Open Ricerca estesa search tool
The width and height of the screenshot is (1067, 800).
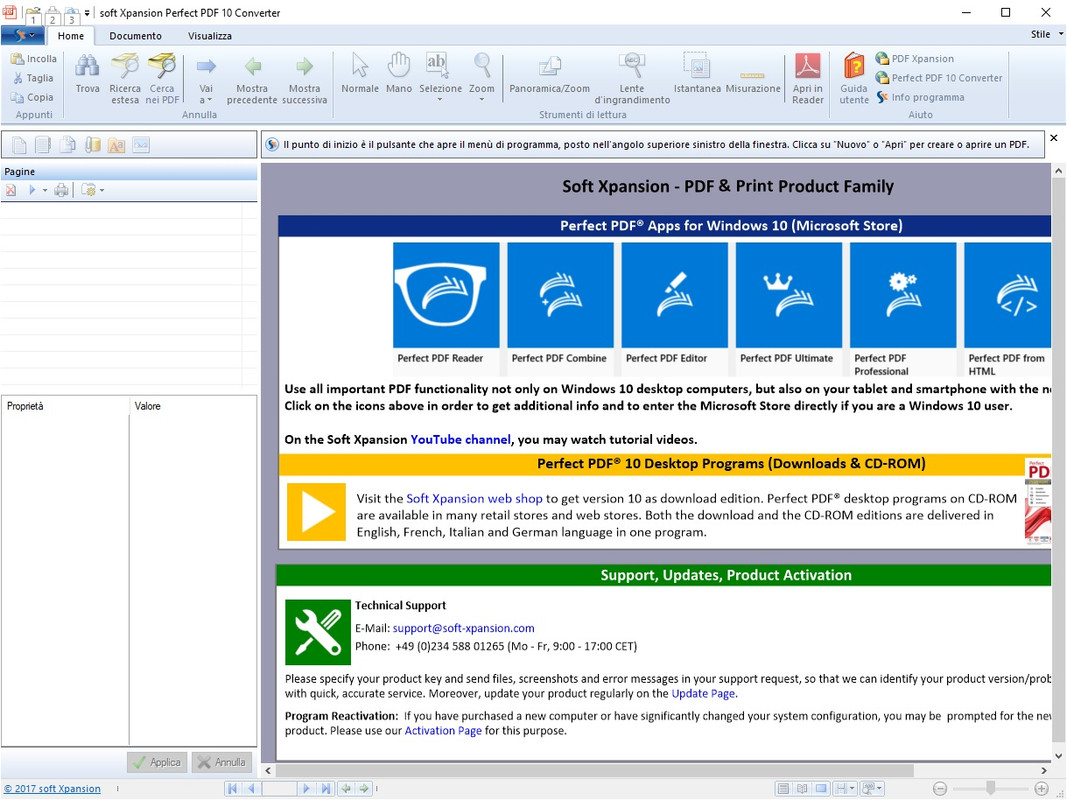tap(125, 78)
